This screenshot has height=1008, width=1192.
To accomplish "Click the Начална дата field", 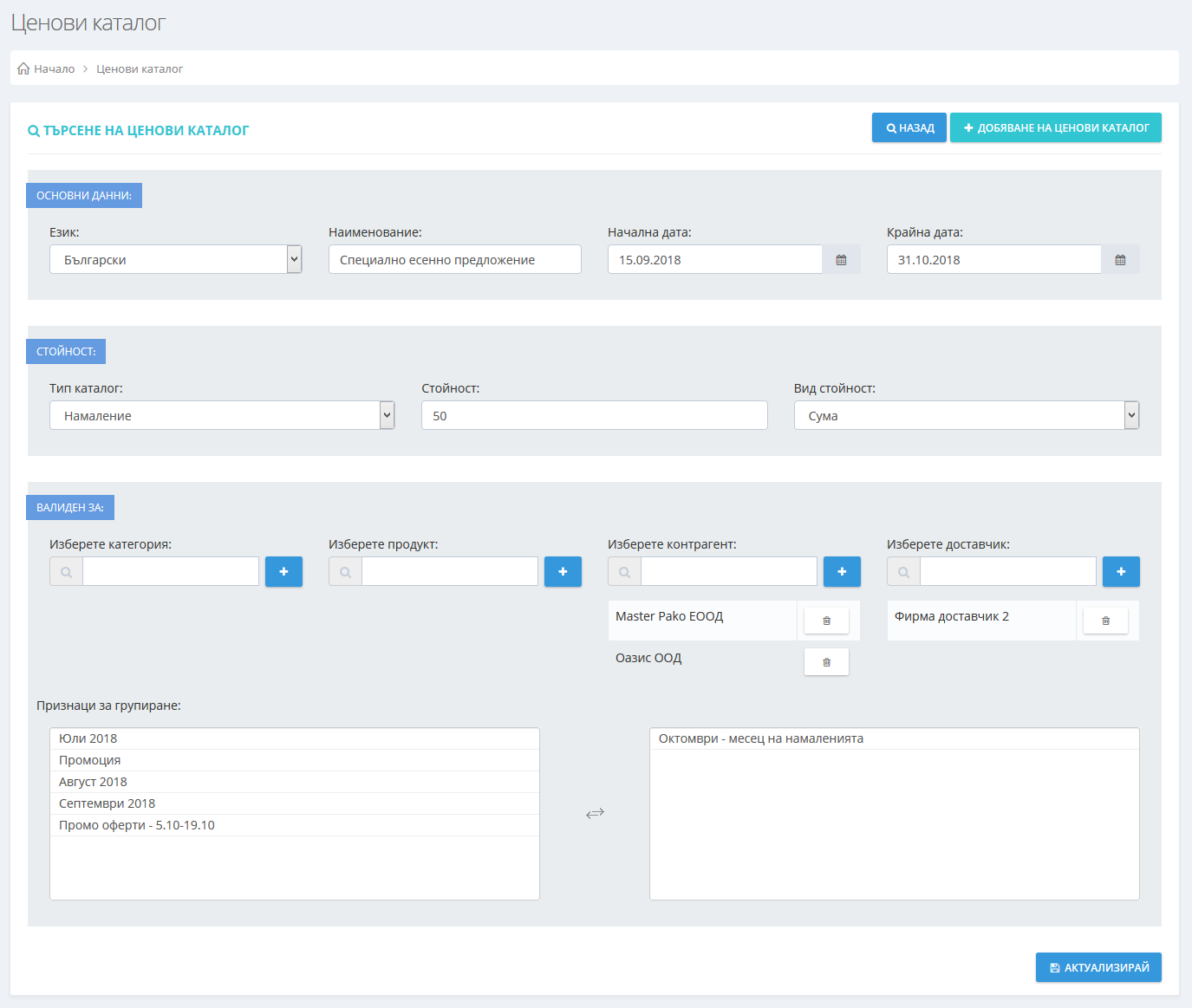I will coord(715,260).
